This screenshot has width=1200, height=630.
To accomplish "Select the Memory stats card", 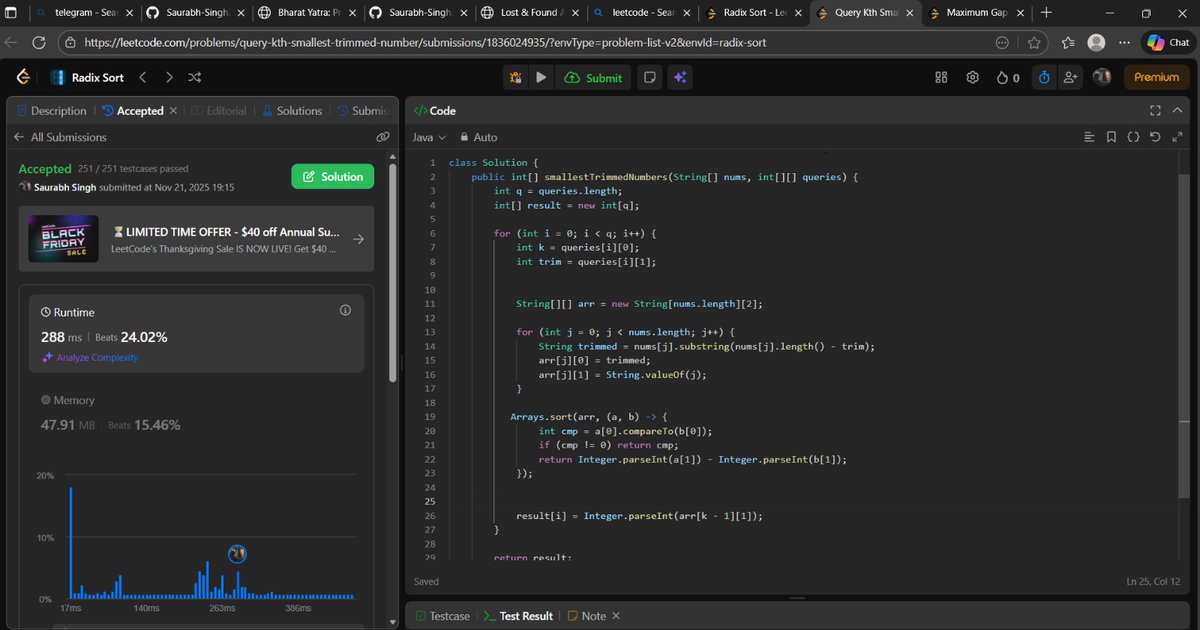I will coord(196,413).
